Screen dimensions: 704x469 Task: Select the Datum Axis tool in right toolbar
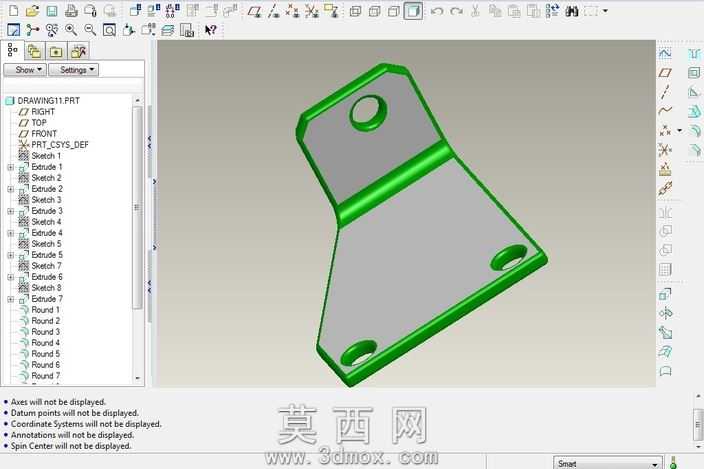coord(665,92)
